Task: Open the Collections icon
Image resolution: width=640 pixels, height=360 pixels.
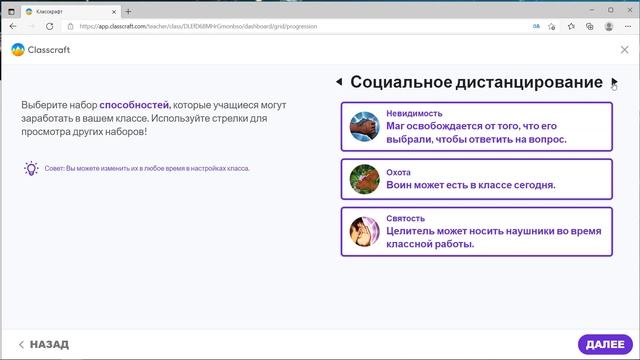Action: tap(590, 26)
